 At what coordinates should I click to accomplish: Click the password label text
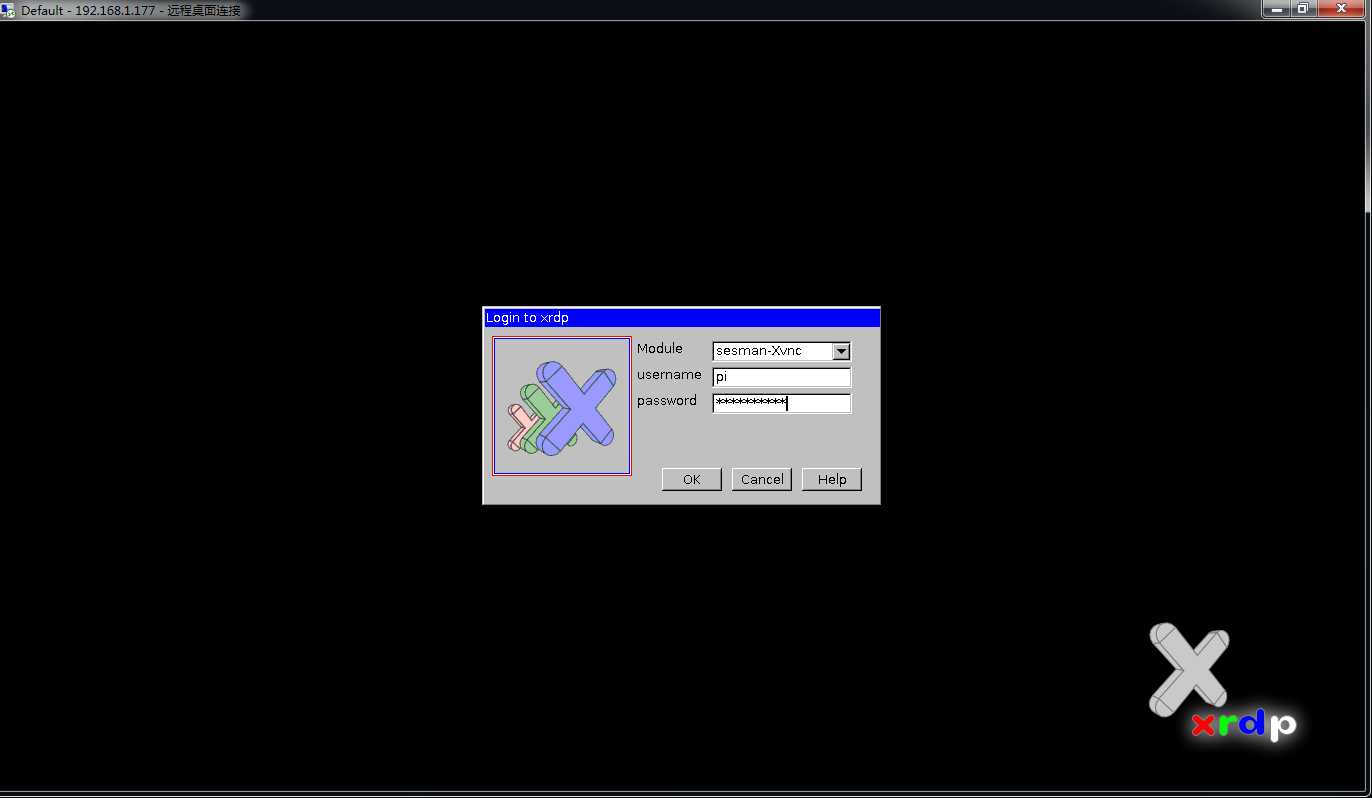click(x=667, y=401)
